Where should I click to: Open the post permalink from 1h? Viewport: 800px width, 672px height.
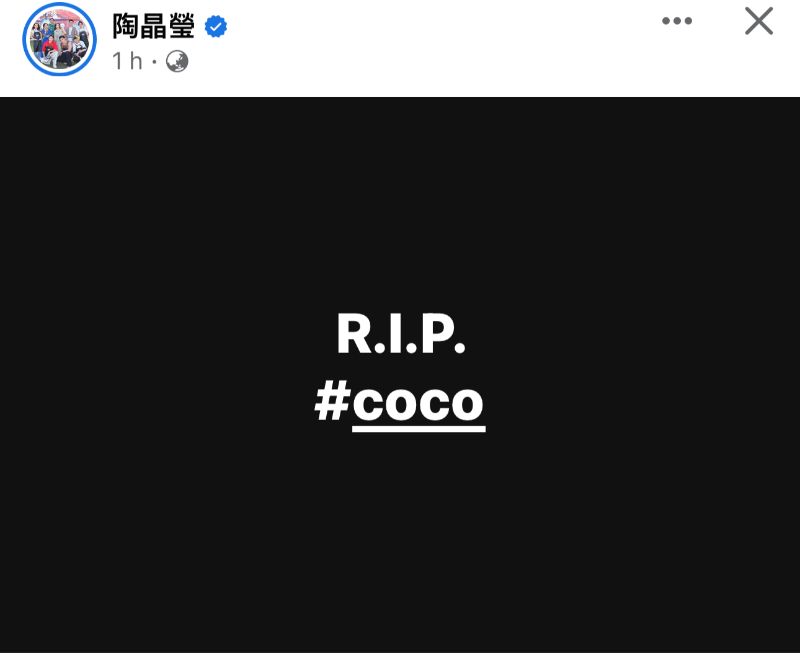[x=127, y=61]
